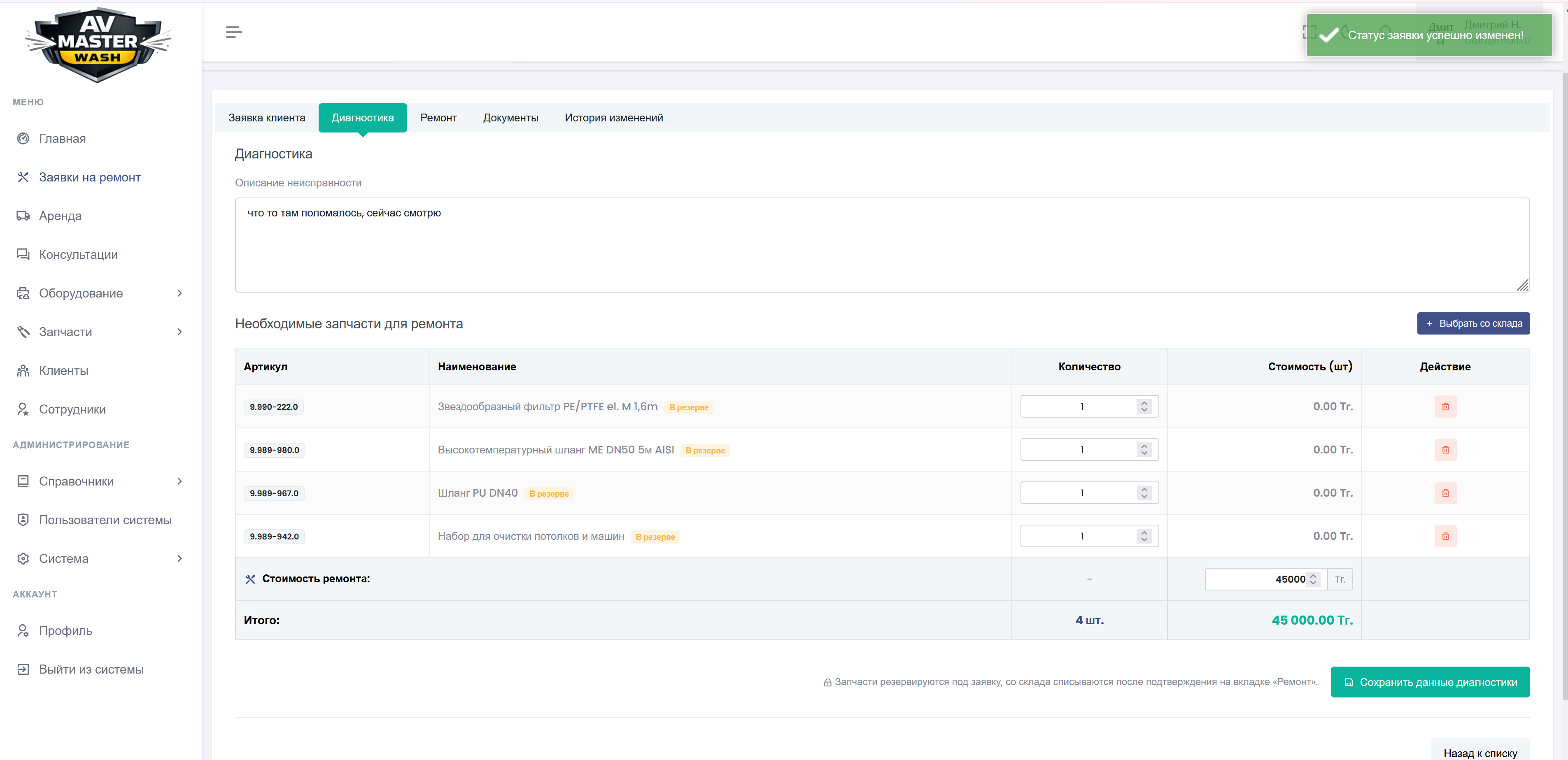
Task: Delete part 9.989-942.0 with trash icon
Action: click(1445, 536)
